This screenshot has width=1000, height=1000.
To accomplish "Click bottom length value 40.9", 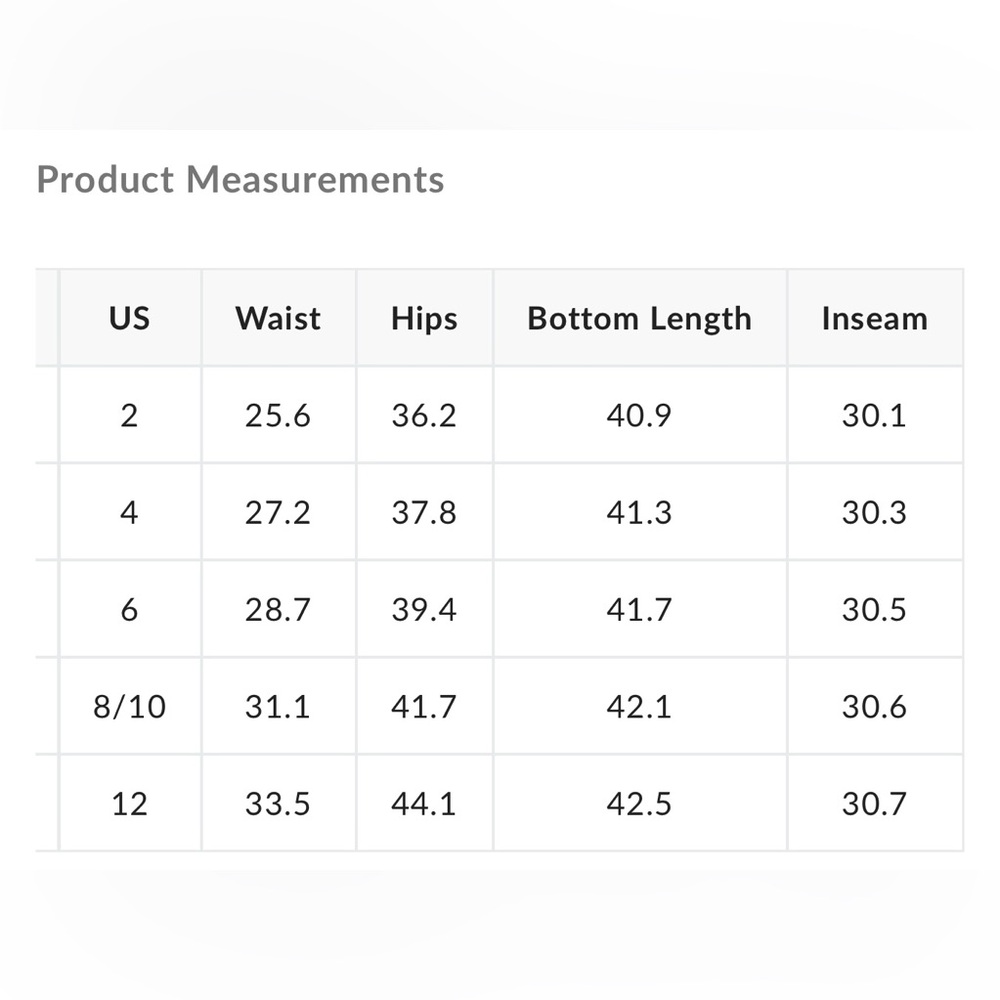I will click(640, 415).
